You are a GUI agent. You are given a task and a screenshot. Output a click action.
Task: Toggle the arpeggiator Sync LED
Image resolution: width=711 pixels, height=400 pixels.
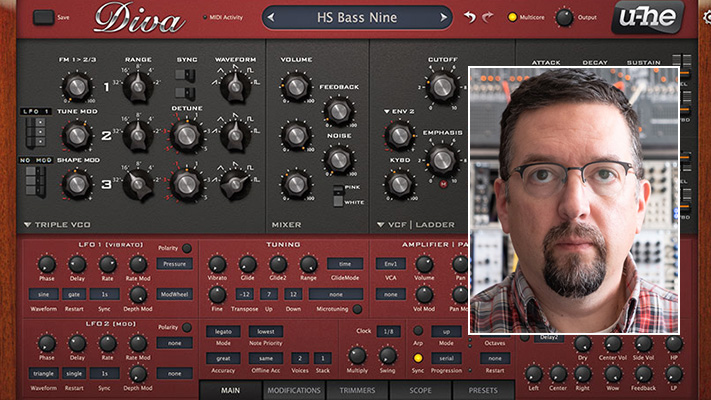click(418, 357)
